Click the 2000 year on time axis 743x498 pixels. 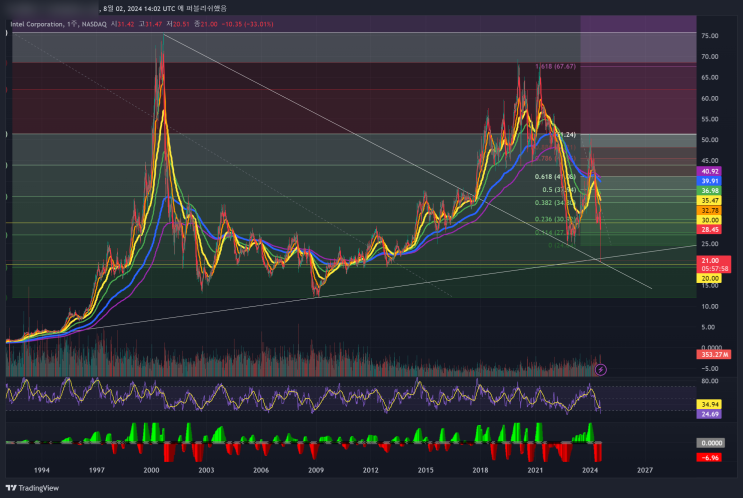click(152, 470)
